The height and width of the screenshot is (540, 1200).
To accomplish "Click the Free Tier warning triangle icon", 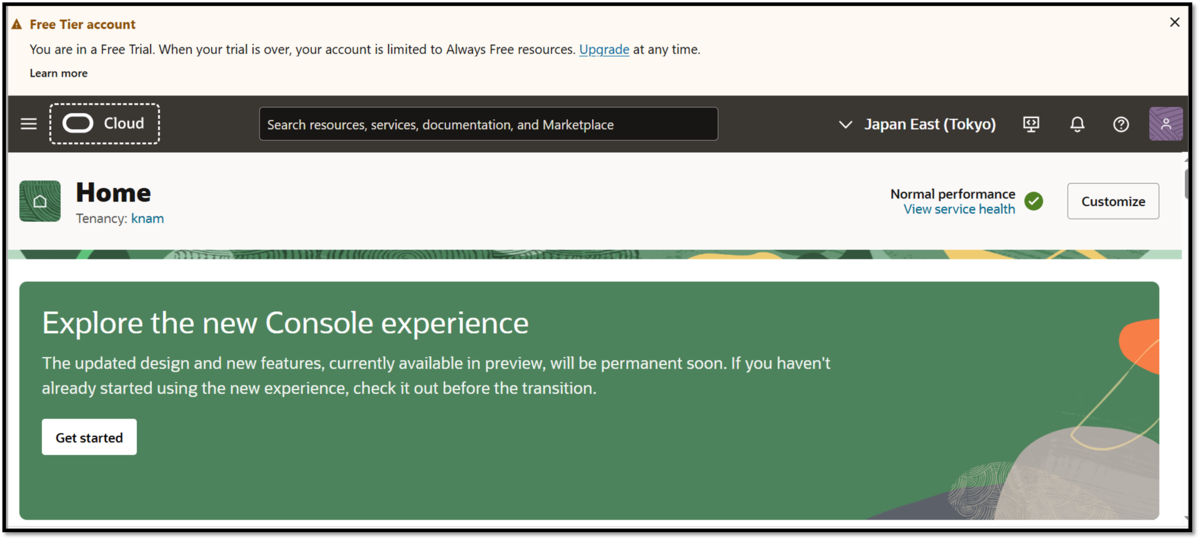I will pos(16,24).
